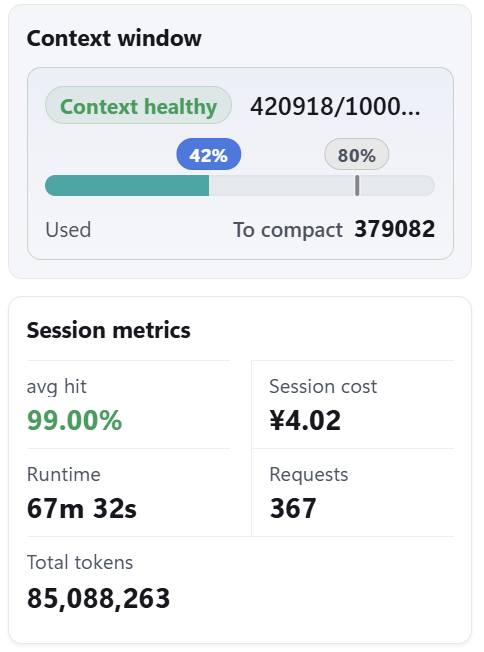Click the Context window heading
This screenshot has width=484, height=652.
(x=114, y=38)
